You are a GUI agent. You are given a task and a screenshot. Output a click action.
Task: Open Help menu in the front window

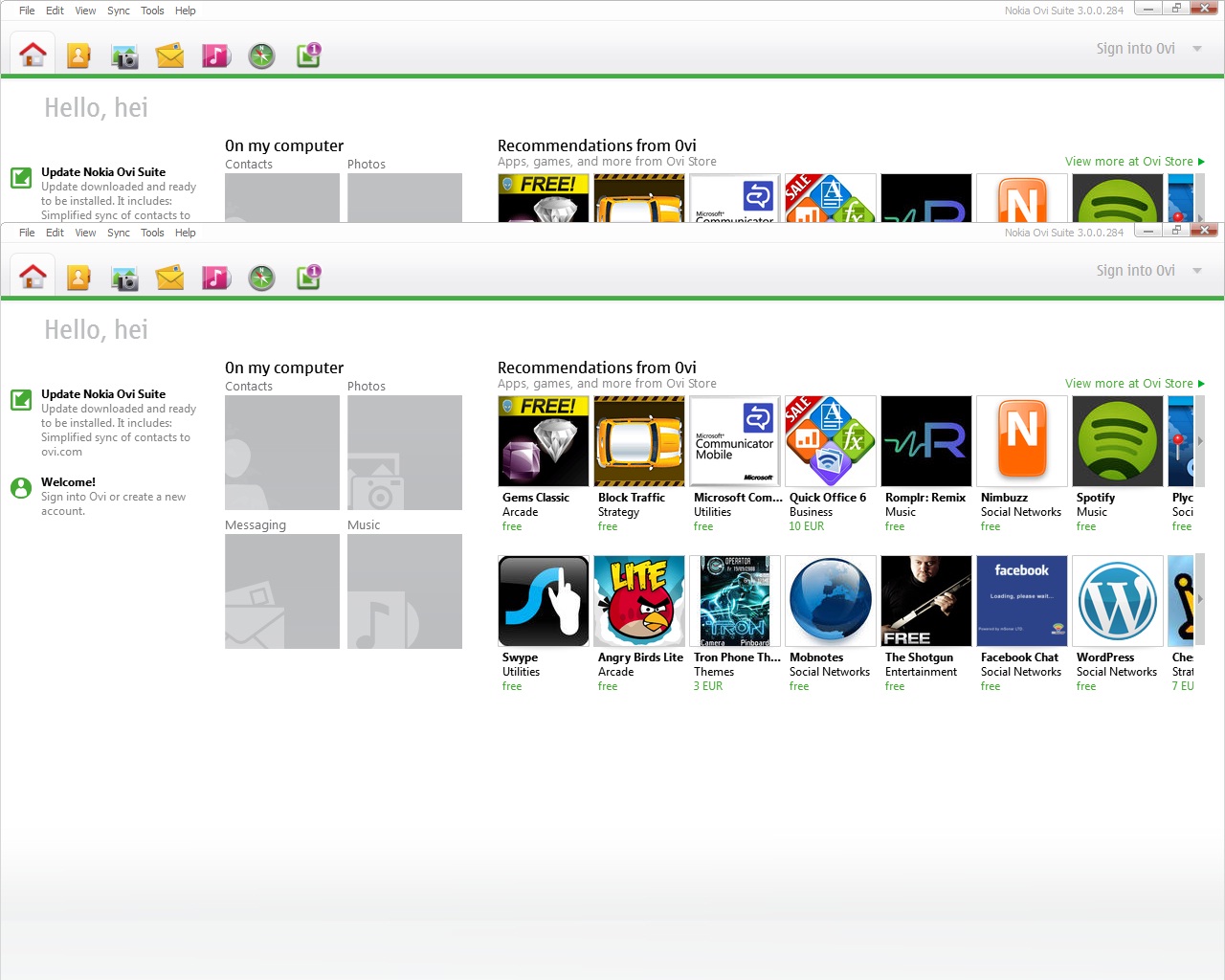[x=186, y=233]
